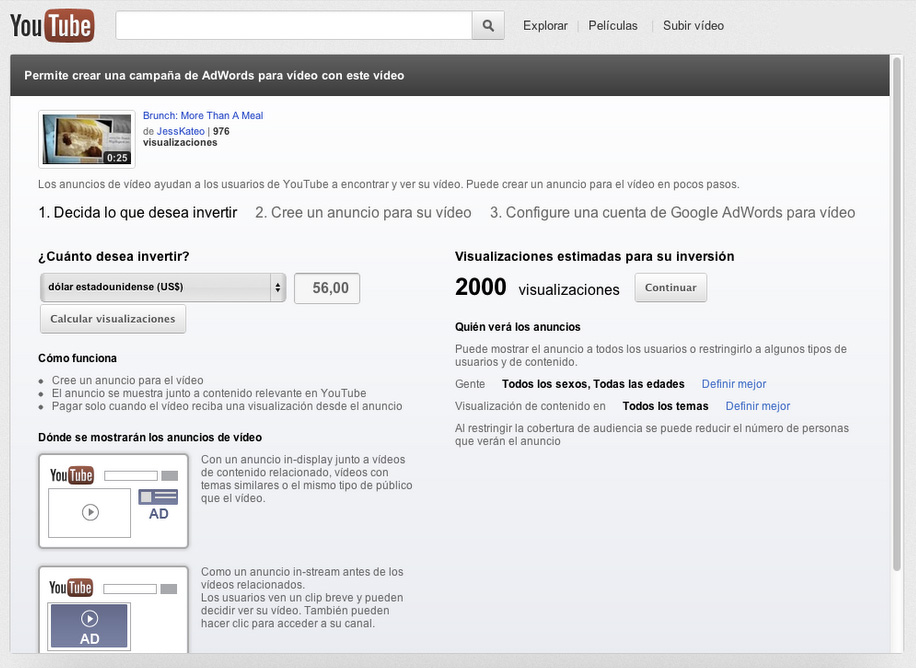Click the Cómo funciona heading

coord(78,358)
